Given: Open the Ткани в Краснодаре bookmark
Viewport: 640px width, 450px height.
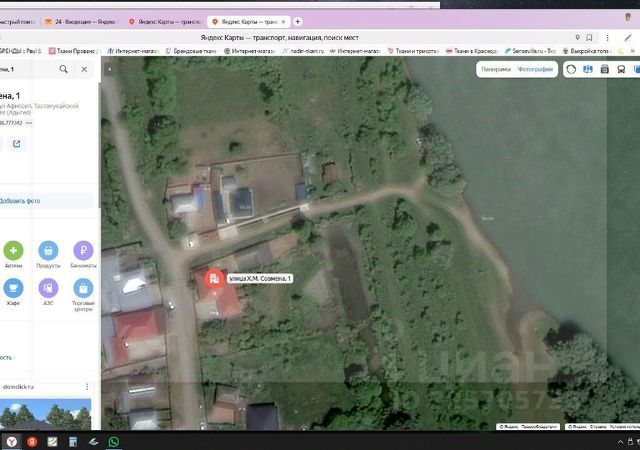Looking at the screenshot, I should pyautogui.click(x=472, y=51).
